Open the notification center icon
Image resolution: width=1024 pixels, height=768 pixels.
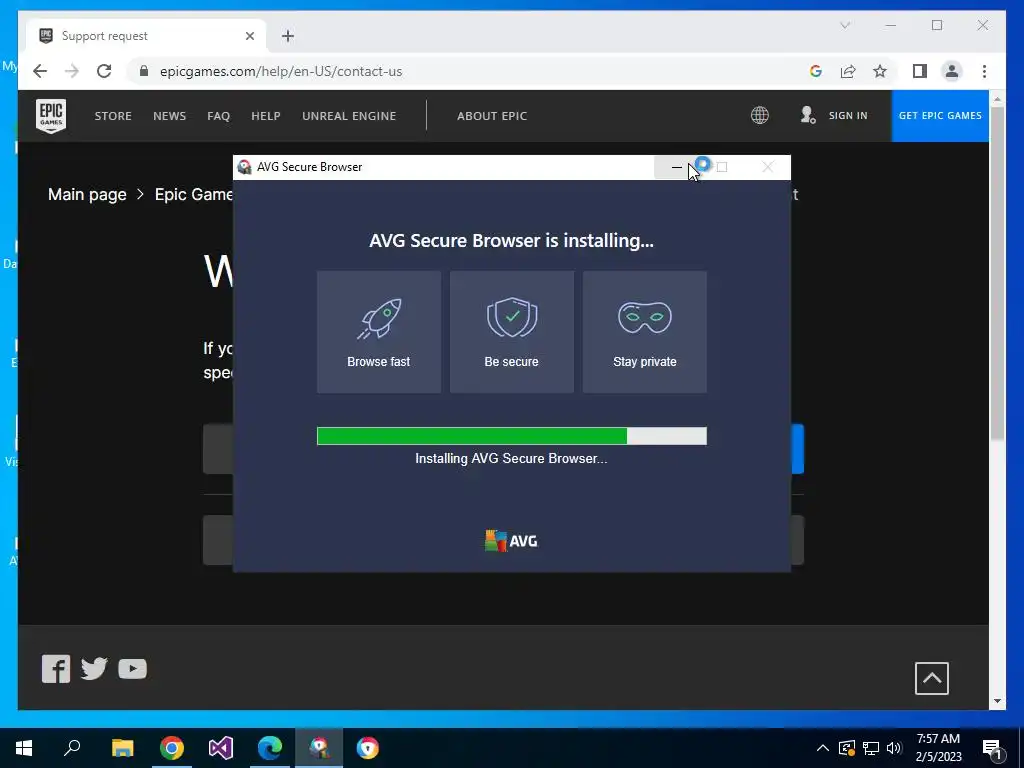point(993,748)
